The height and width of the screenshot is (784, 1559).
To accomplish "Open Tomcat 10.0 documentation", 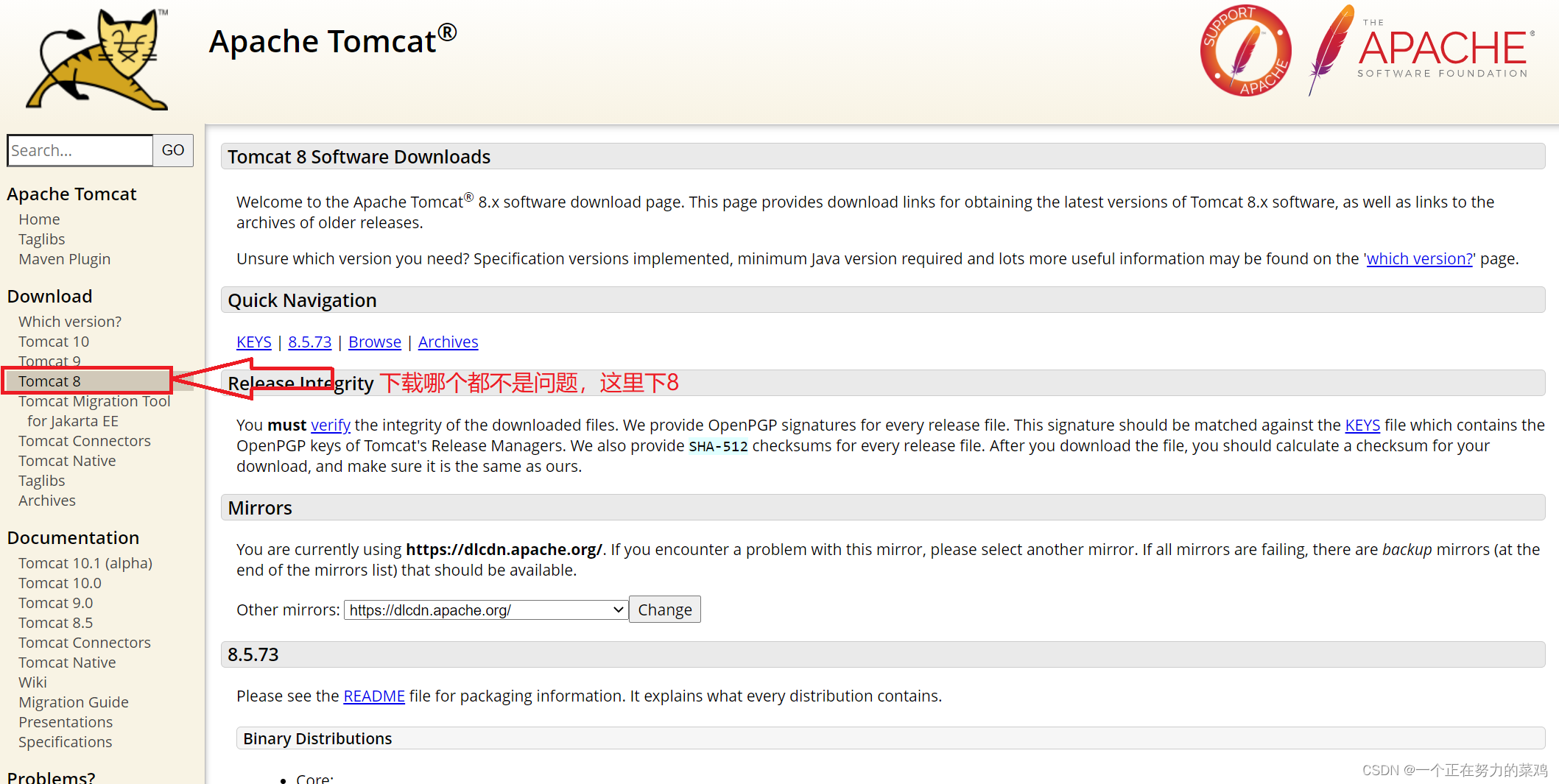I will click(60, 583).
